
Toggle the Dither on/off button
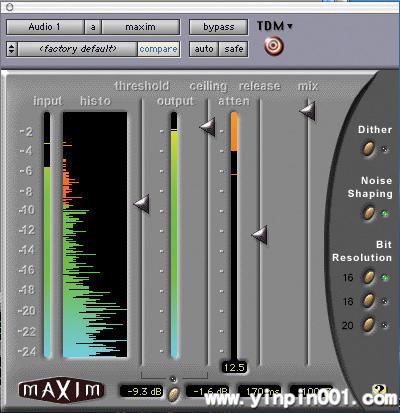368,149
